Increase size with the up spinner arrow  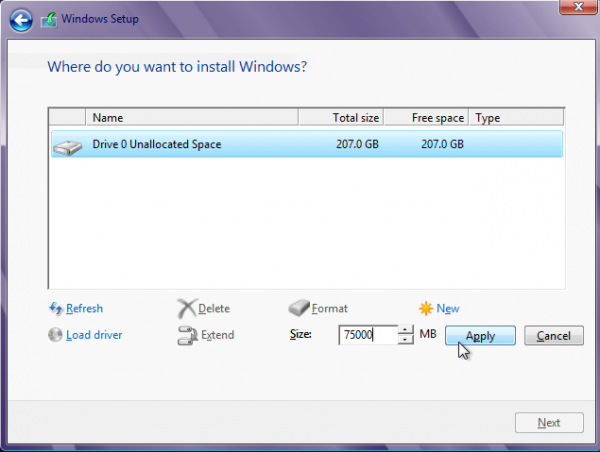(x=405, y=330)
